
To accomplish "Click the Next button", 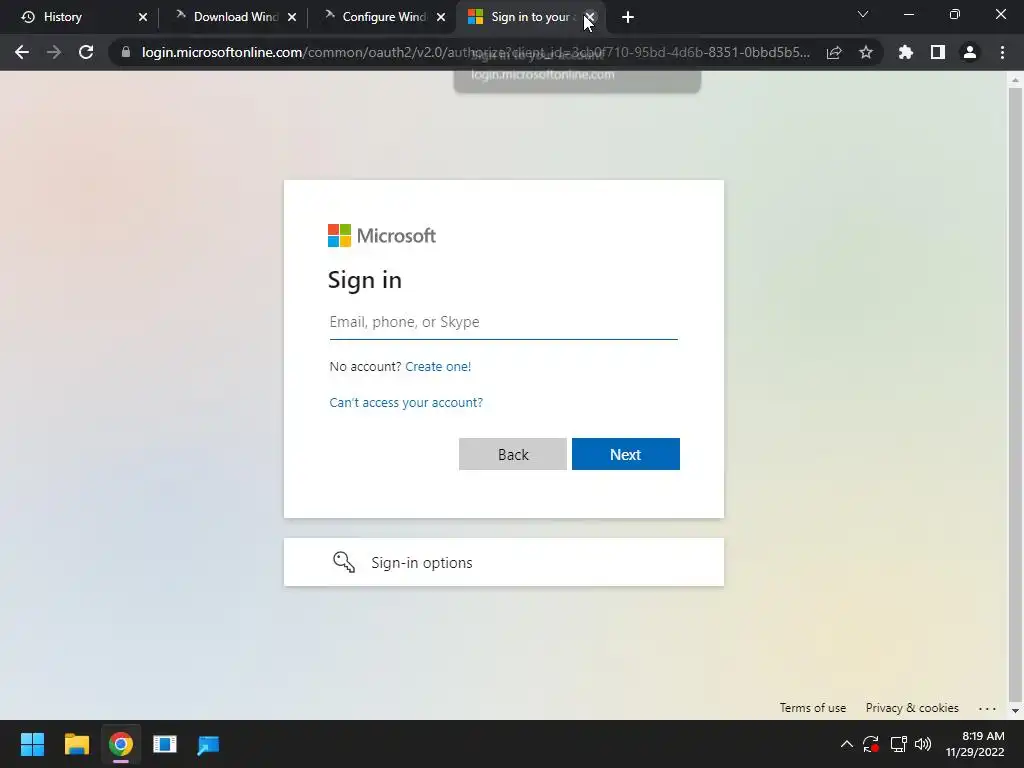I will [x=626, y=454].
